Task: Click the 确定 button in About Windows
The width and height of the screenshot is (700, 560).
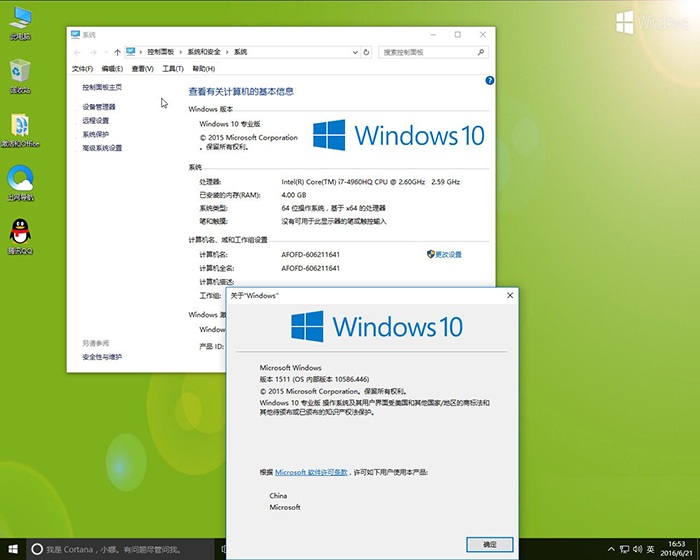Action: point(489,544)
